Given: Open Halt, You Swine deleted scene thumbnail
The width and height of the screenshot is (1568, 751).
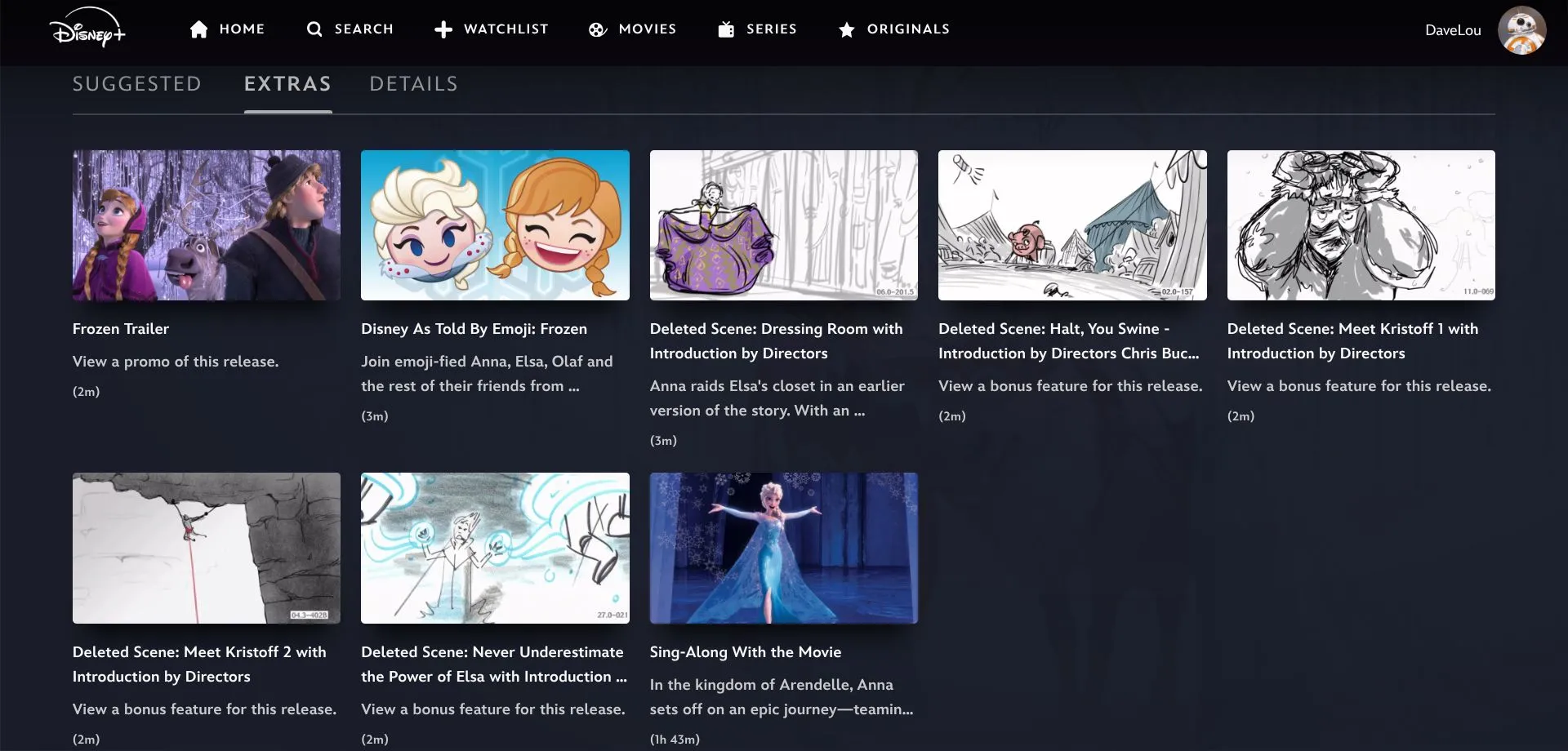Looking at the screenshot, I should (1072, 225).
